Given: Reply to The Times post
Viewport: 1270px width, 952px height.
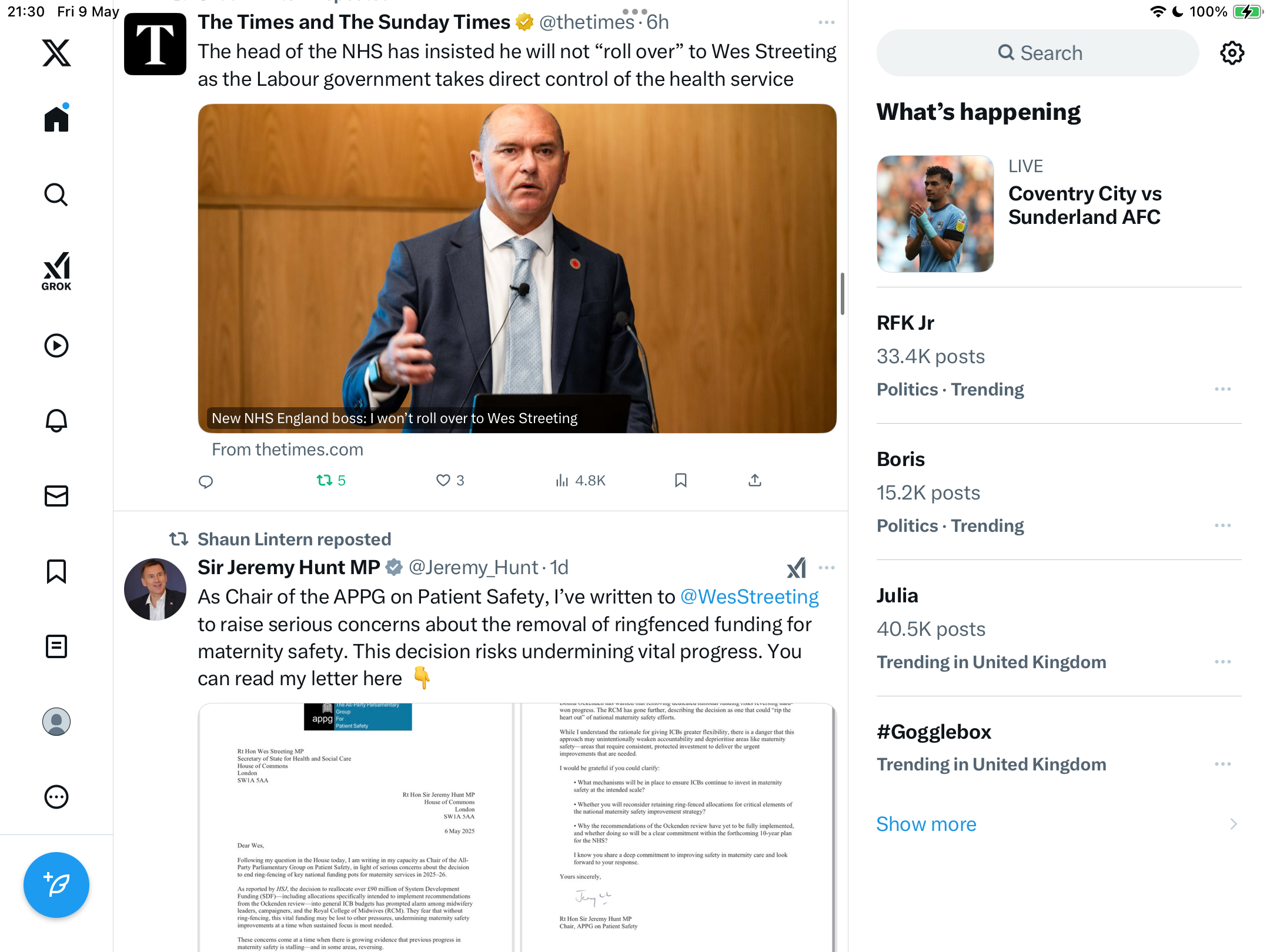Looking at the screenshot, I should tap(206, 481).
